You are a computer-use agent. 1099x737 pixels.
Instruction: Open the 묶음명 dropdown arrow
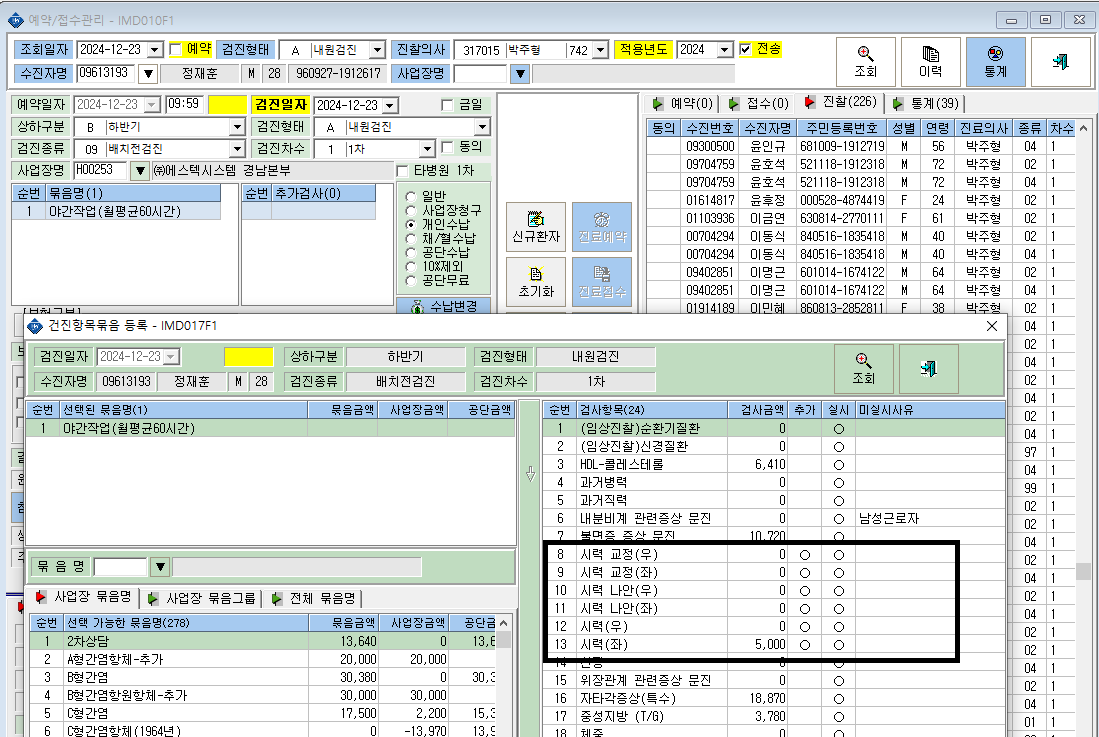pyautogui.click(x=161, y=566)
